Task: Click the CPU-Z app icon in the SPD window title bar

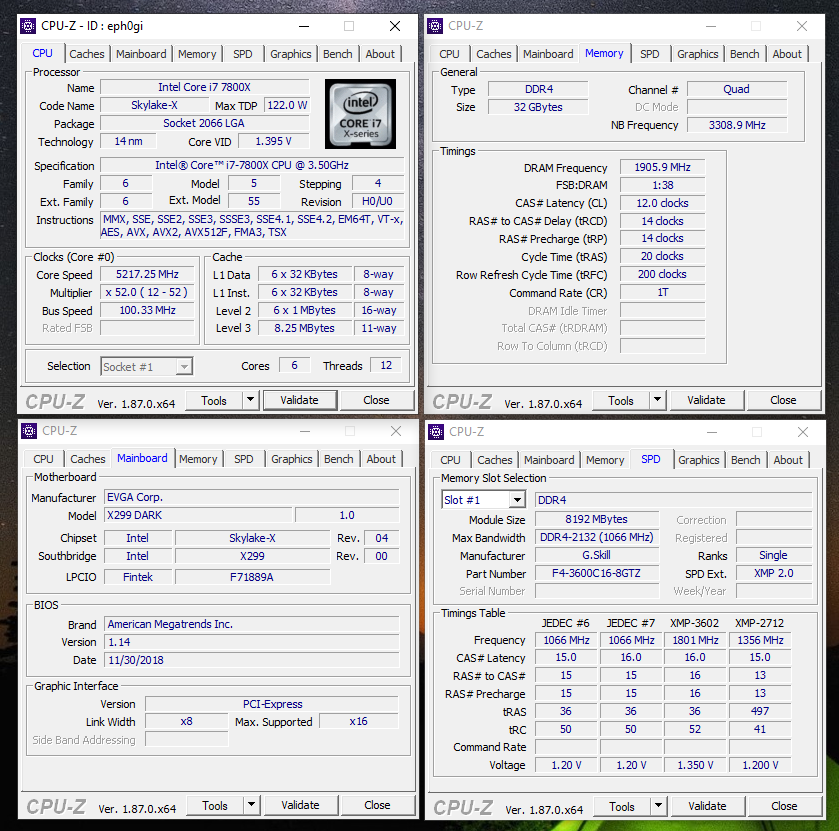Action: click(436, 431)
